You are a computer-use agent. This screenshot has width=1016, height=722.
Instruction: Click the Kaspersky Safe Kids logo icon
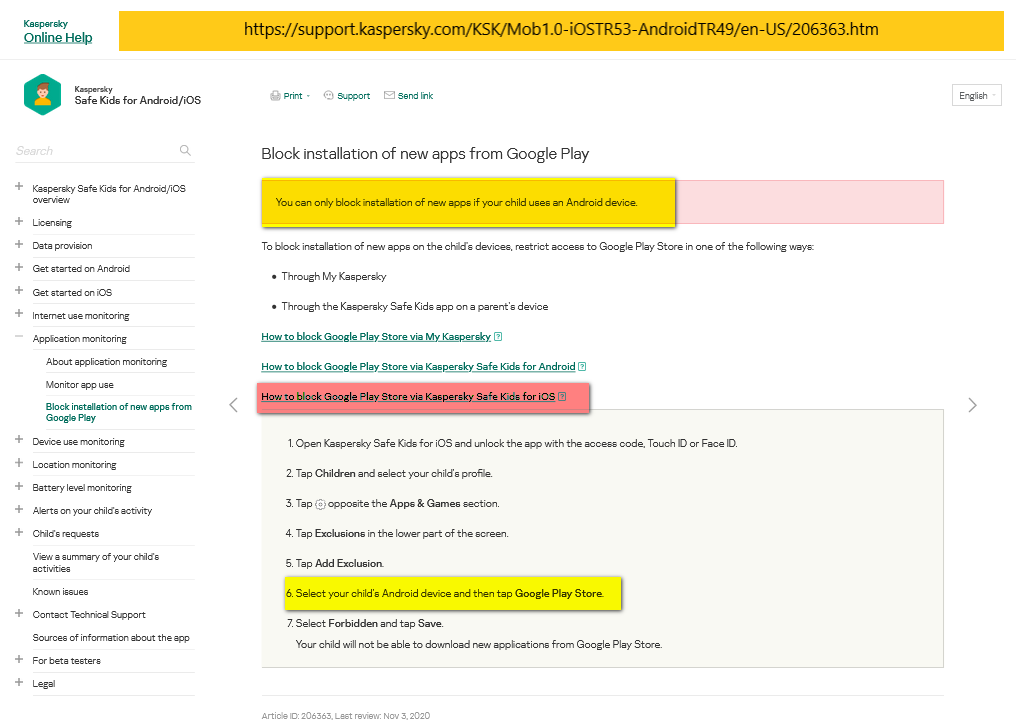(x=43, y=95)
